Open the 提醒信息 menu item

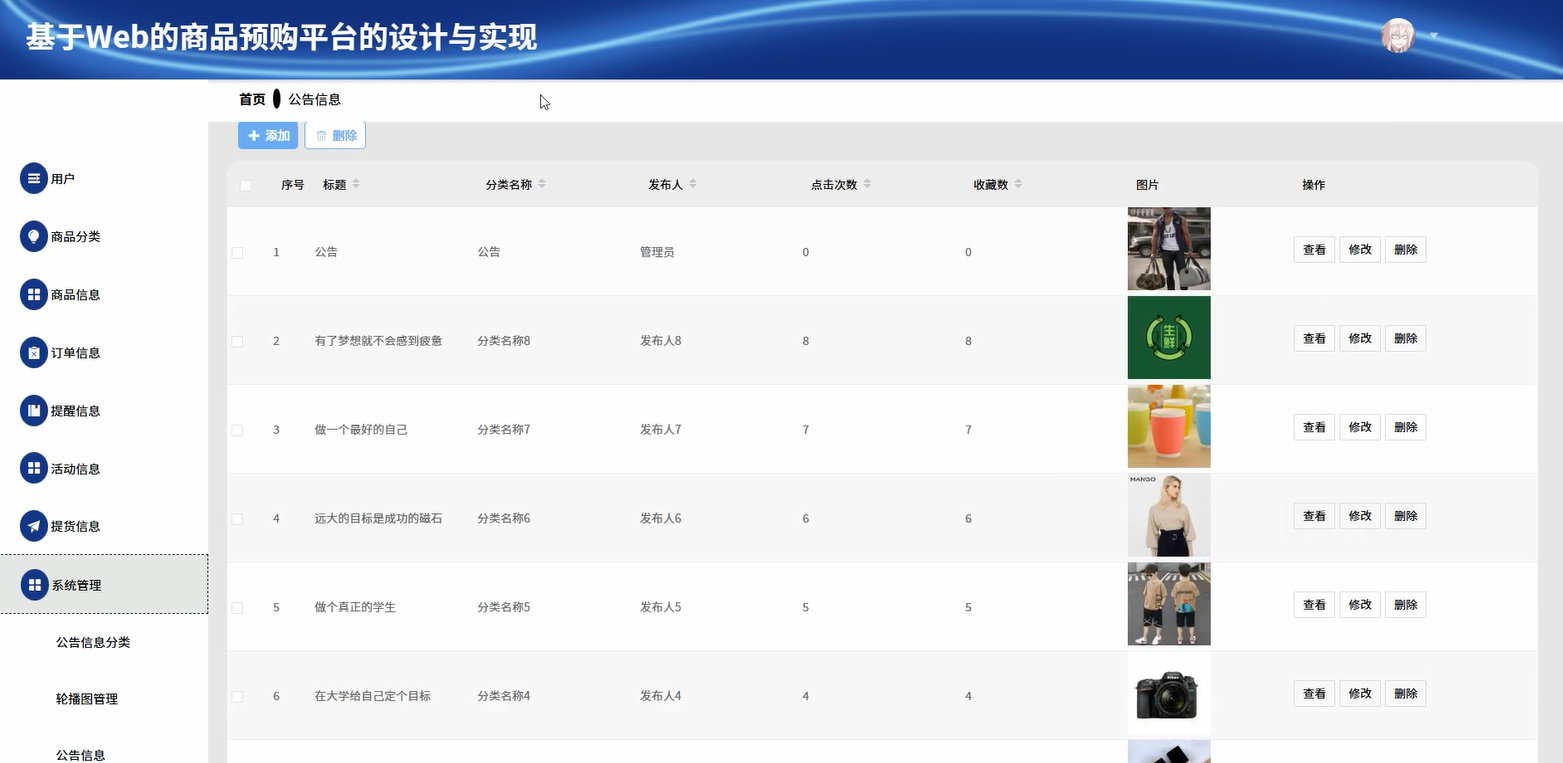pyautogui.click(x=104, y=411)
